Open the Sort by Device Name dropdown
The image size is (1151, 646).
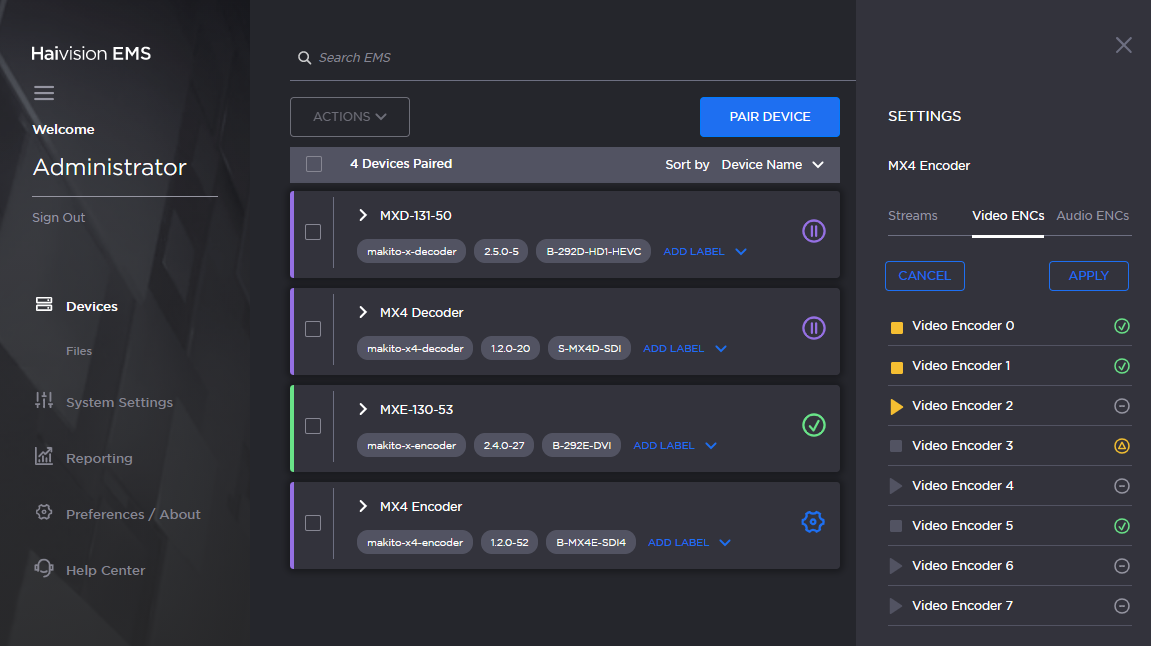(773, 164)
